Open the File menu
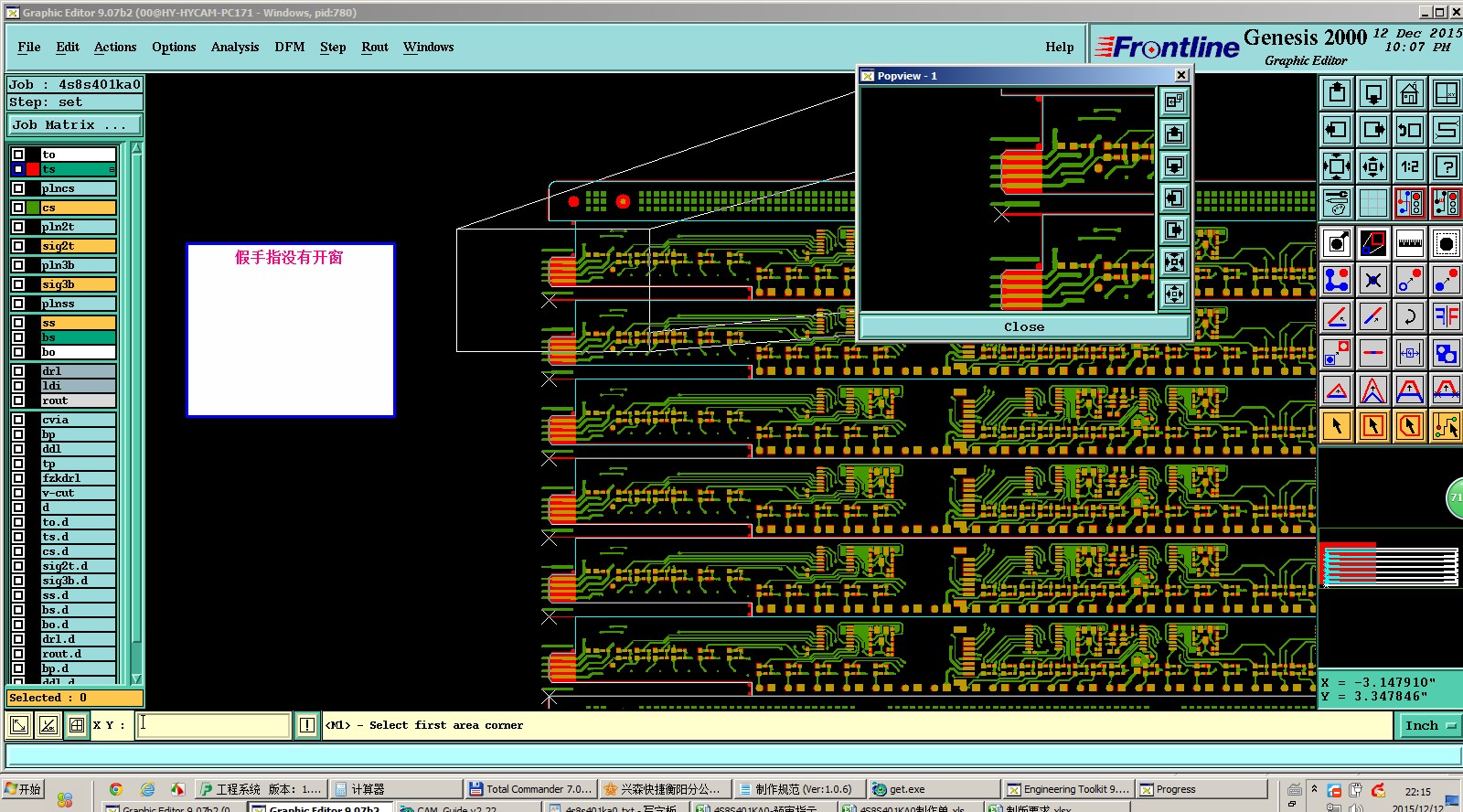The width and height of the screenshot is (1463, 812). click(x=29, y=47)
